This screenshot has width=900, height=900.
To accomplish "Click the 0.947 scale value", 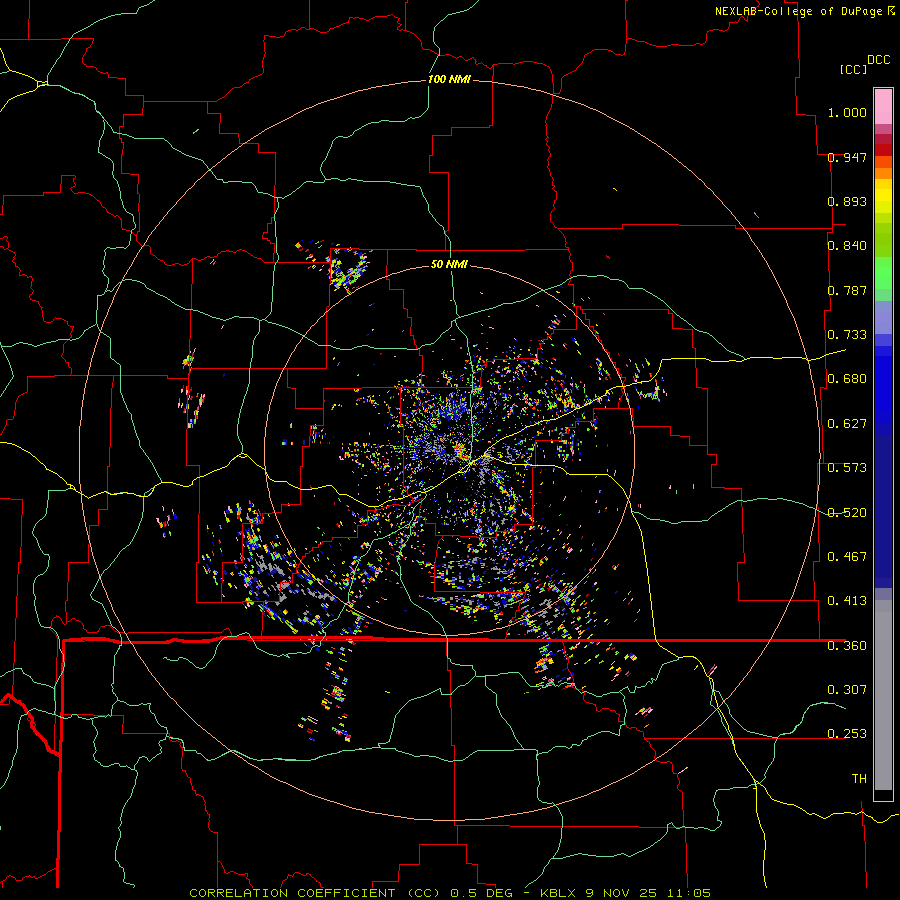I will [x=847, y=157].
